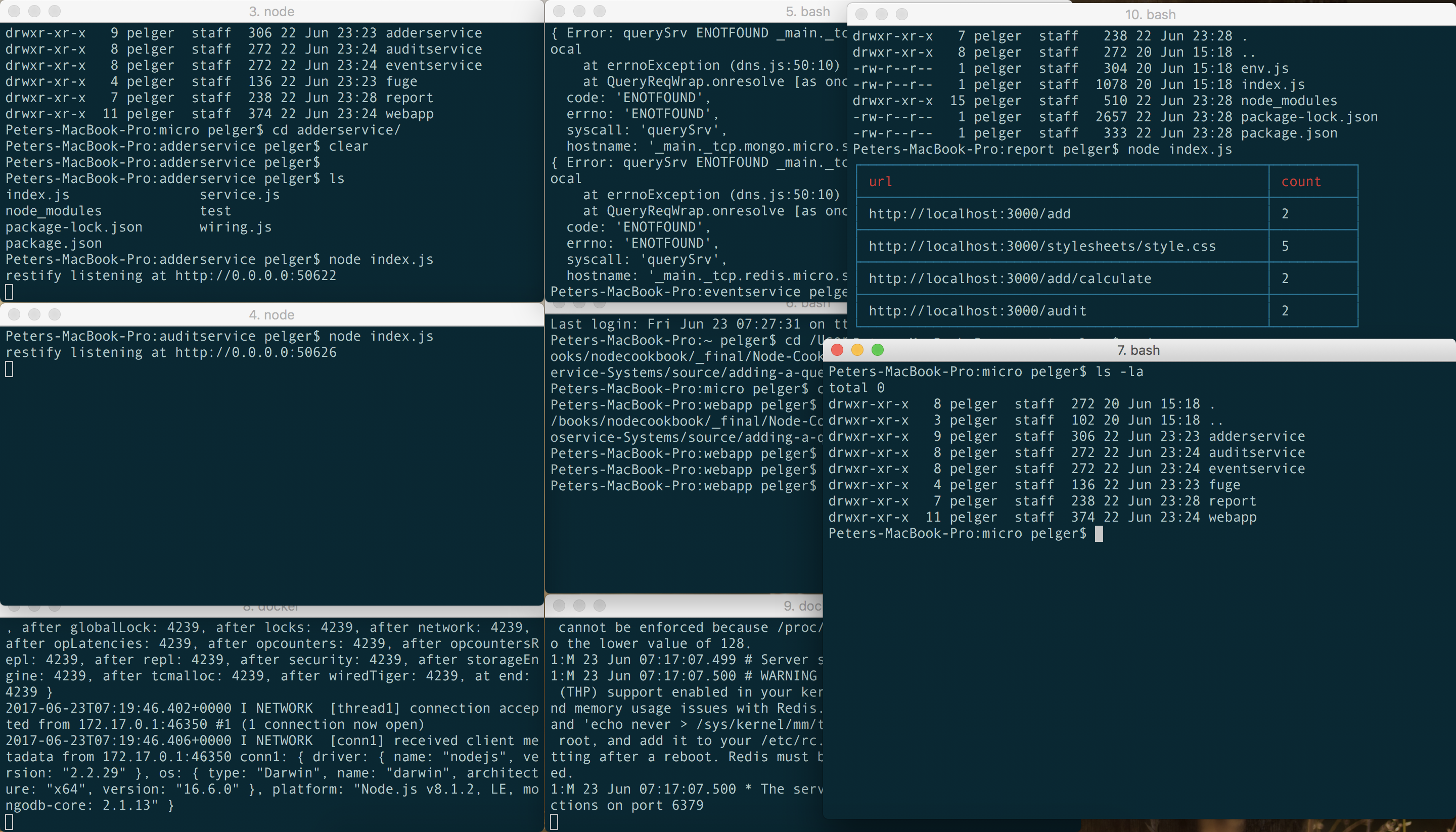The image size is (1456, 832).
Task: Close the '3. node' terminal window
Action: click(14, 11)
